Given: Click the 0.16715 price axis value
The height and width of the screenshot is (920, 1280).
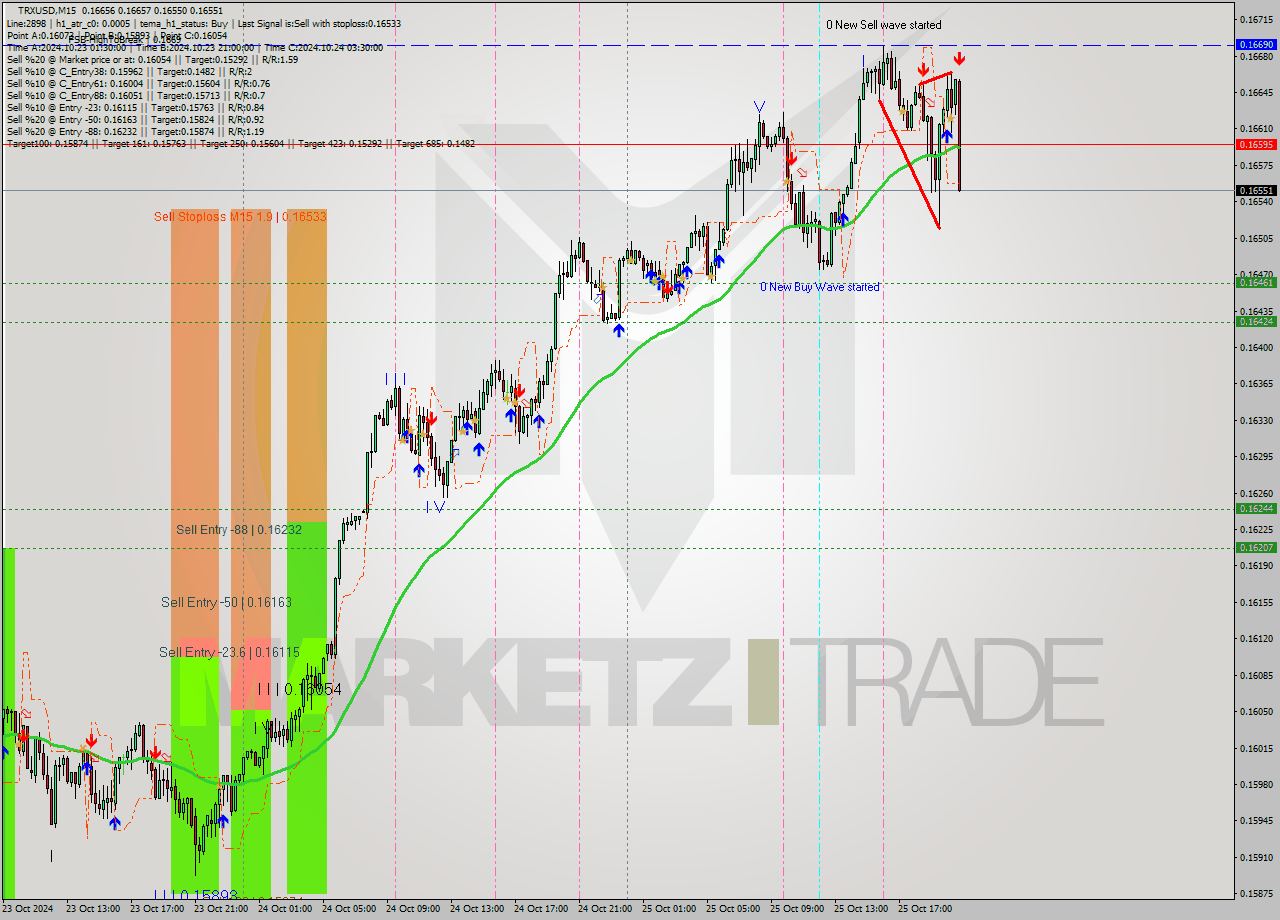Looking at the screenshot, I should click(x=1256, y=19).
